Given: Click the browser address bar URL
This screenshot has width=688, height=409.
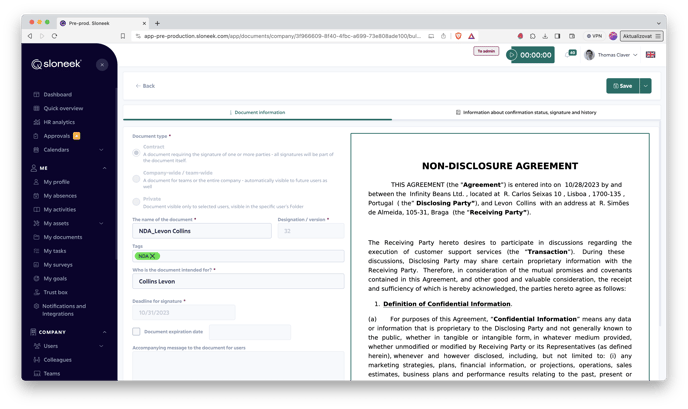Looking at the screenshot, I should [x=282, y=36].
